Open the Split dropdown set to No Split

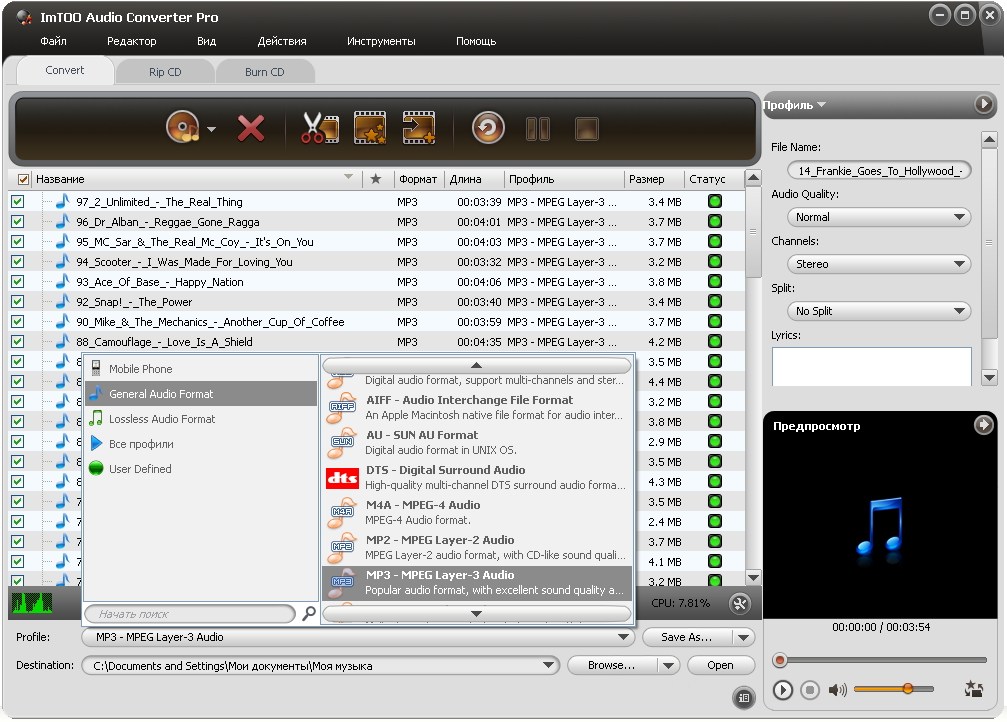879,311
